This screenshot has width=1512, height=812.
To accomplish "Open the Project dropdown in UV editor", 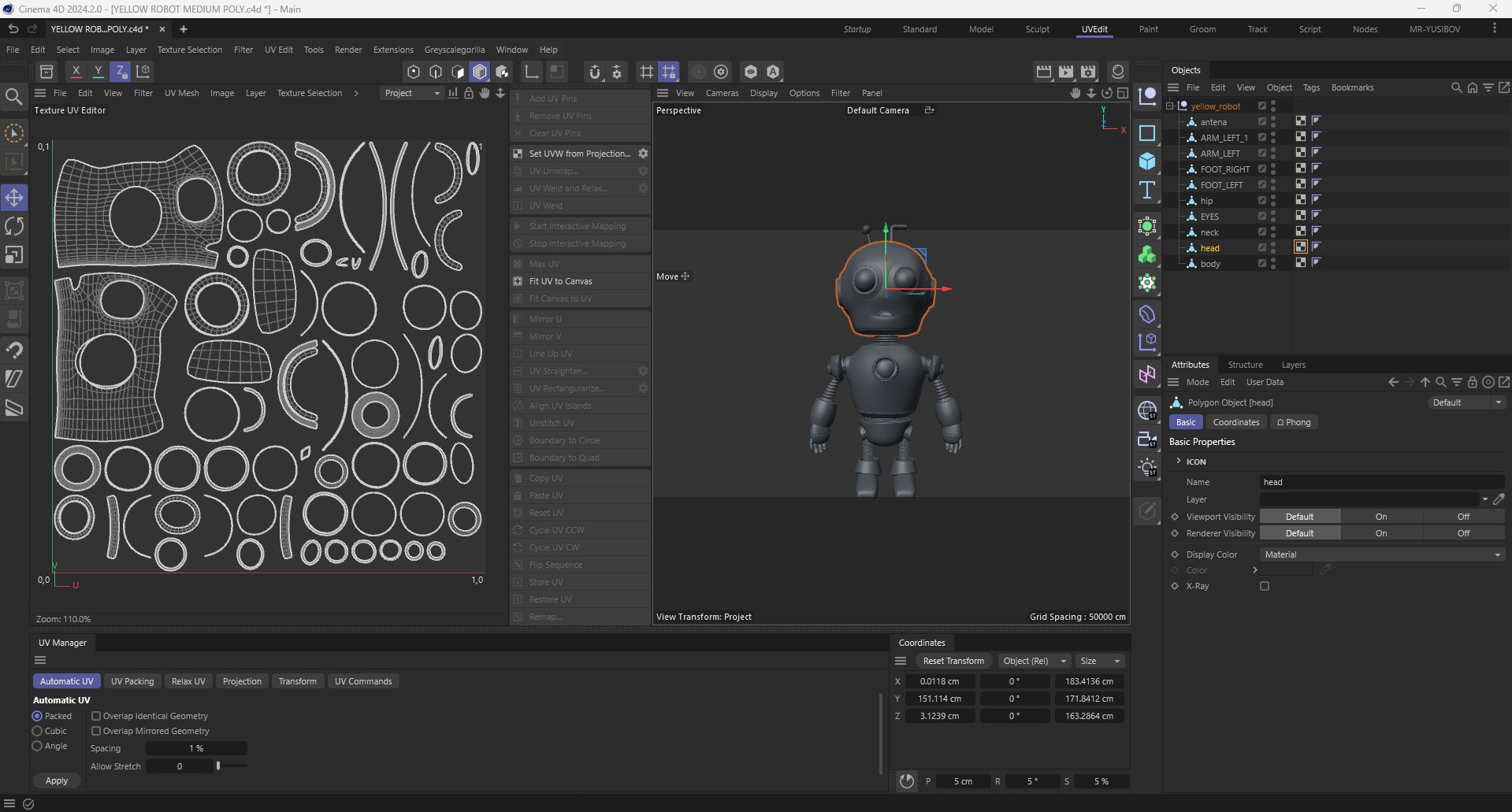I will (x=412, y=93).
